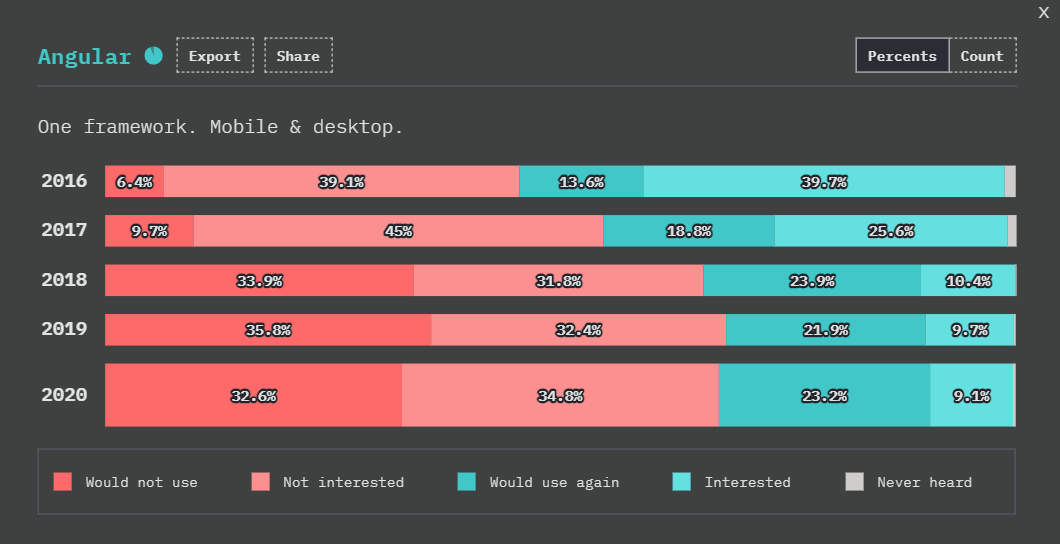The image size is (1060, 544).
Task: Click the Not interested legend text
Action: pyautogui.click(x=343, y=483)
